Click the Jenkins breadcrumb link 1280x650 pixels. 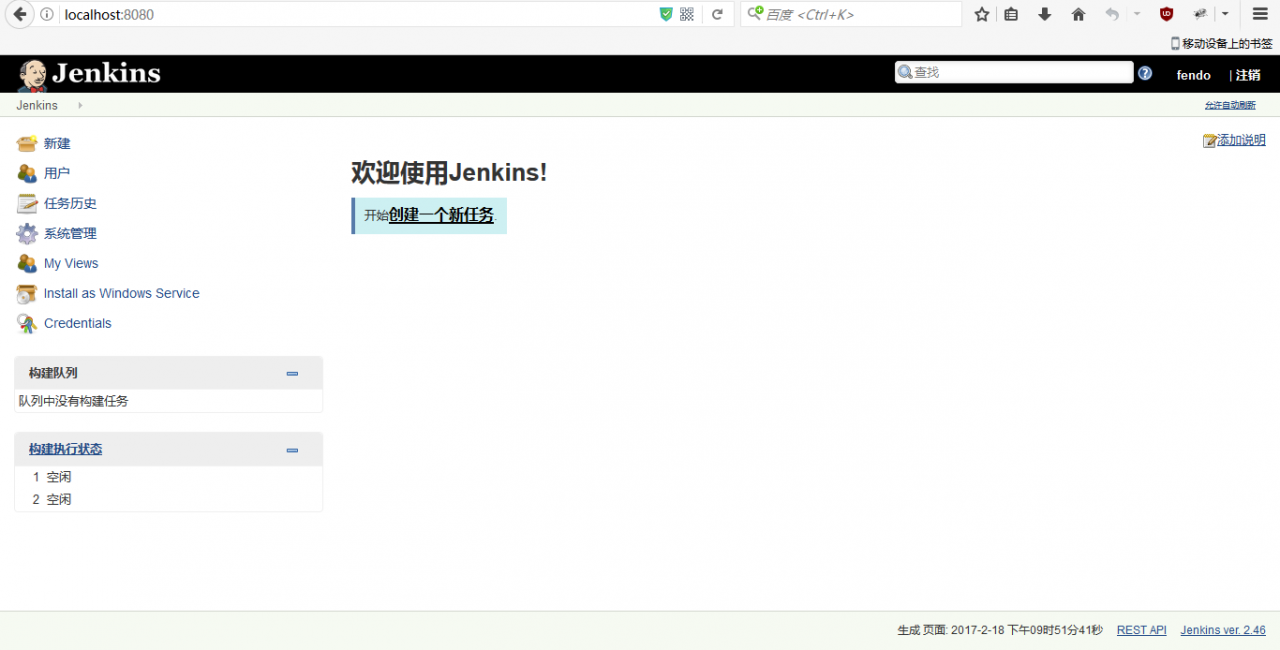(37, 105)
